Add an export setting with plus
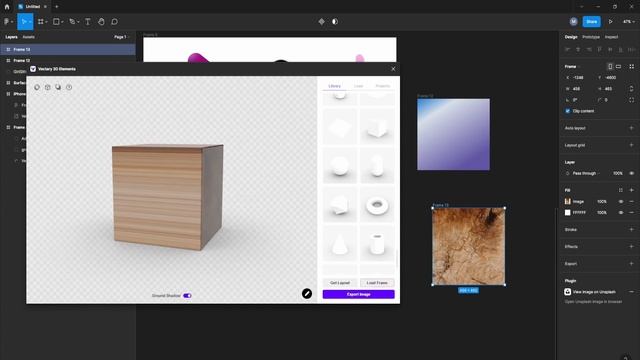Viewport: 640px width, 360px height. tap(631, 264)
